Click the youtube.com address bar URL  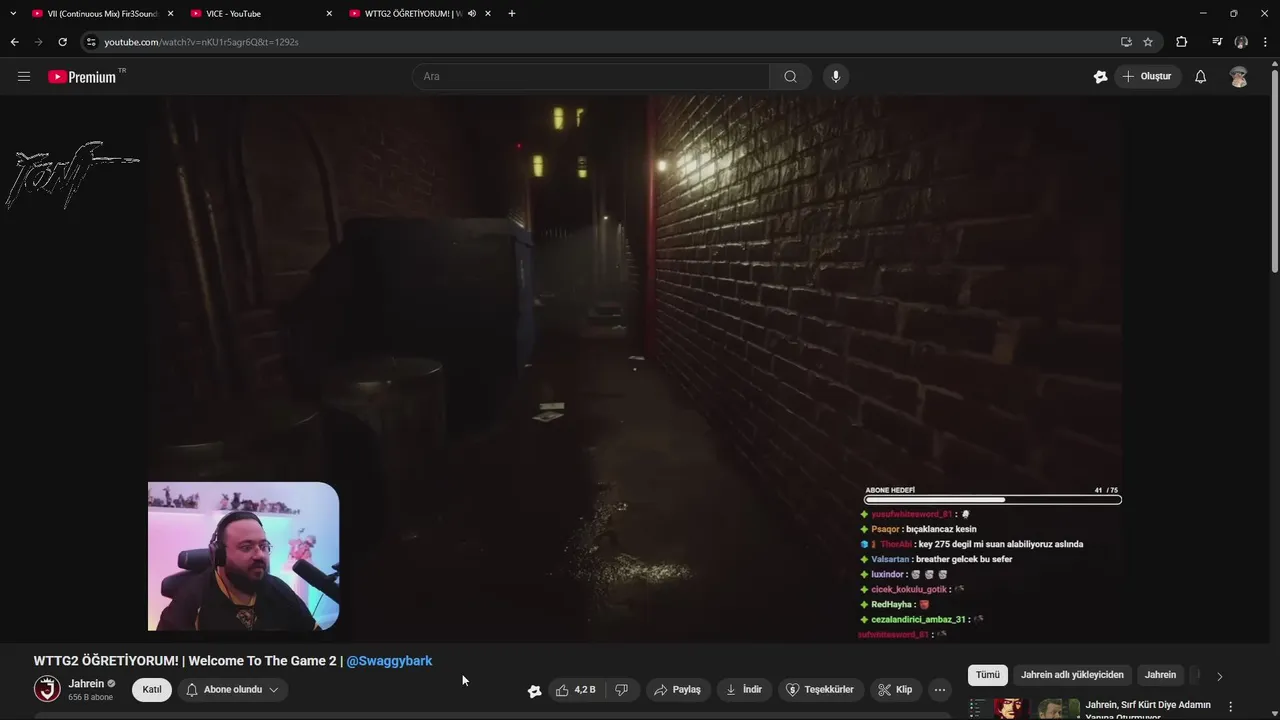201,42
